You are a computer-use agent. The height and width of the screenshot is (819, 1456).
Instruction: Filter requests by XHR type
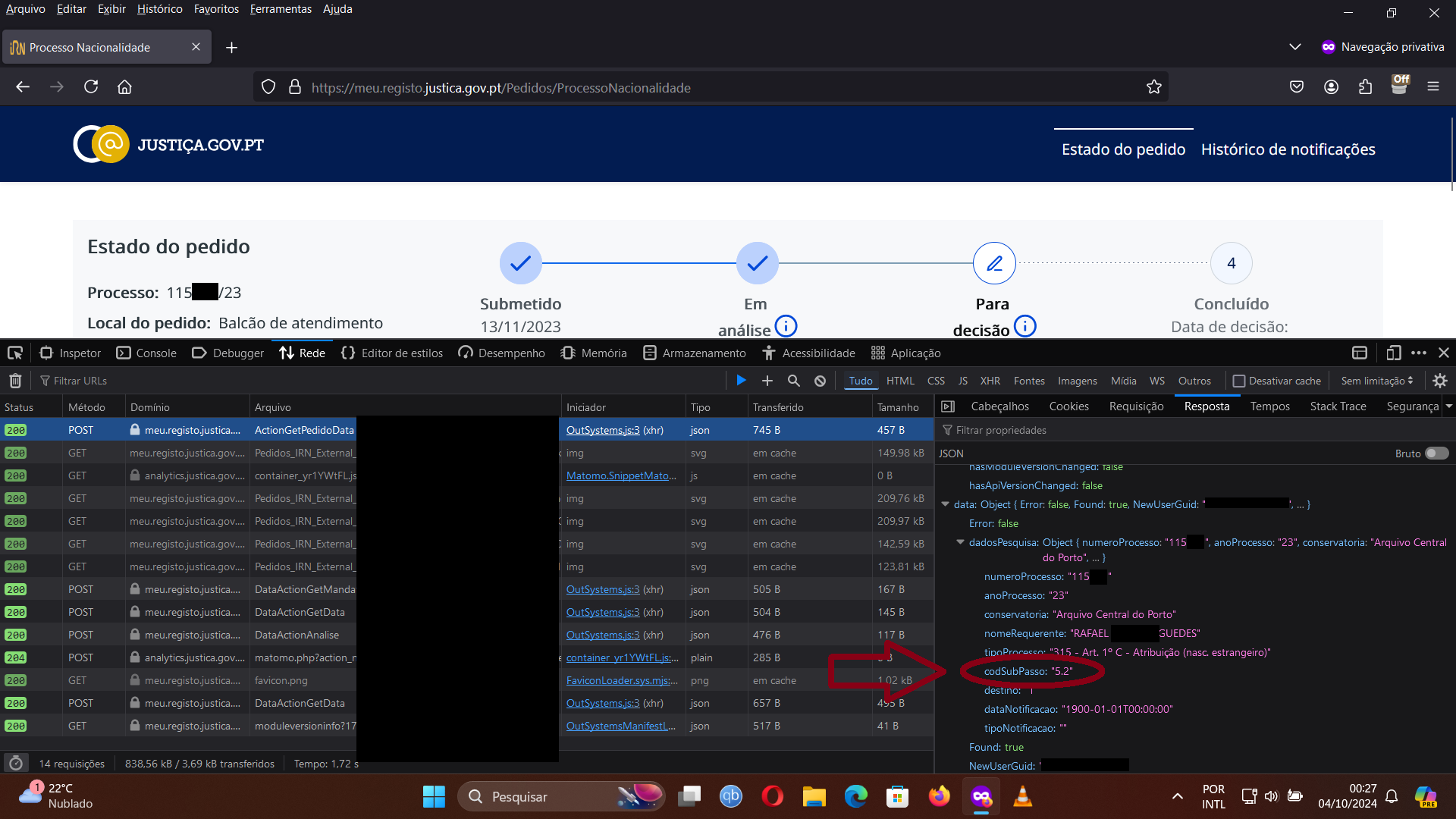[x=990, y=381]
